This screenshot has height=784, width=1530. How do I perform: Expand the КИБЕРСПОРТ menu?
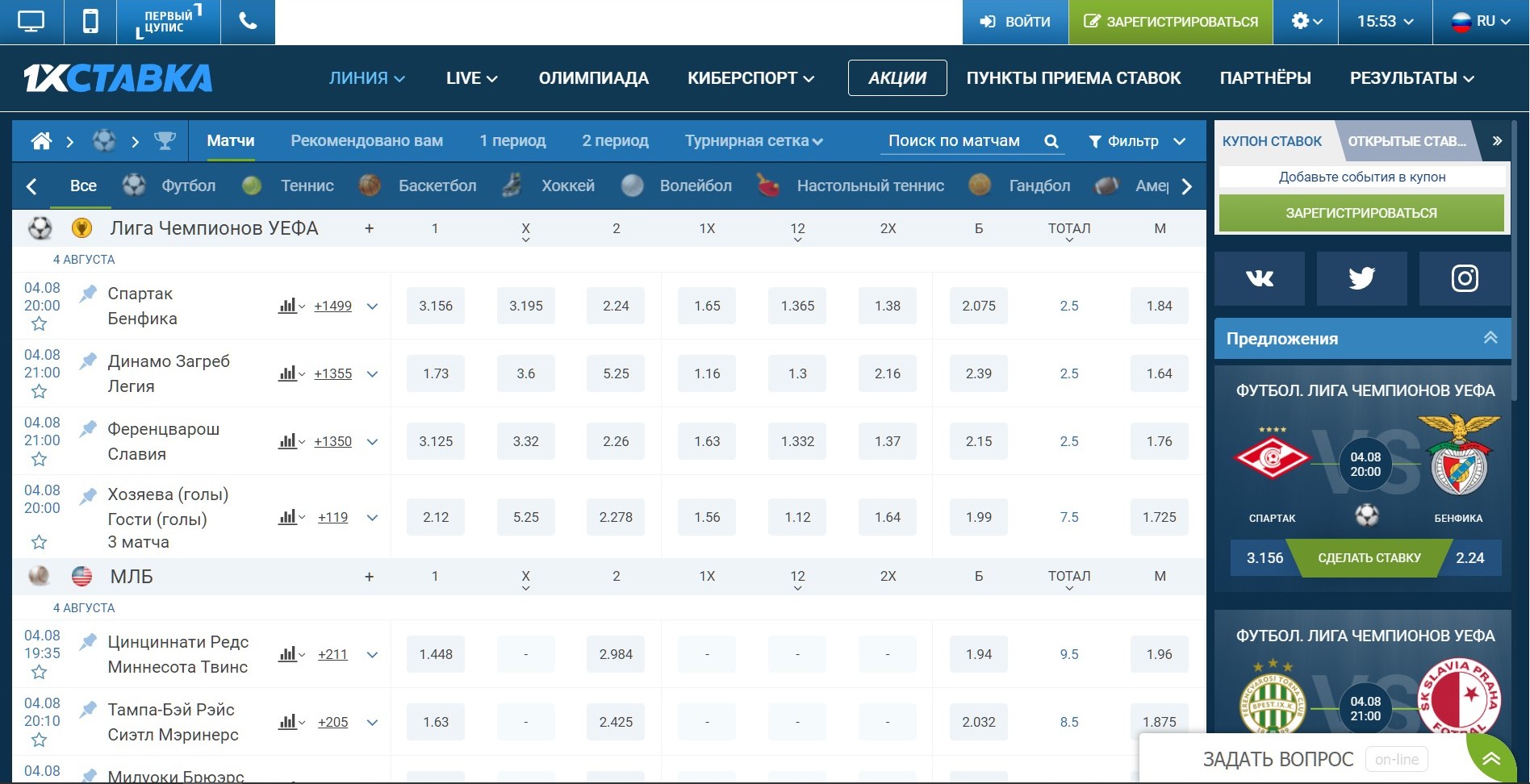(x=750, y=78)
